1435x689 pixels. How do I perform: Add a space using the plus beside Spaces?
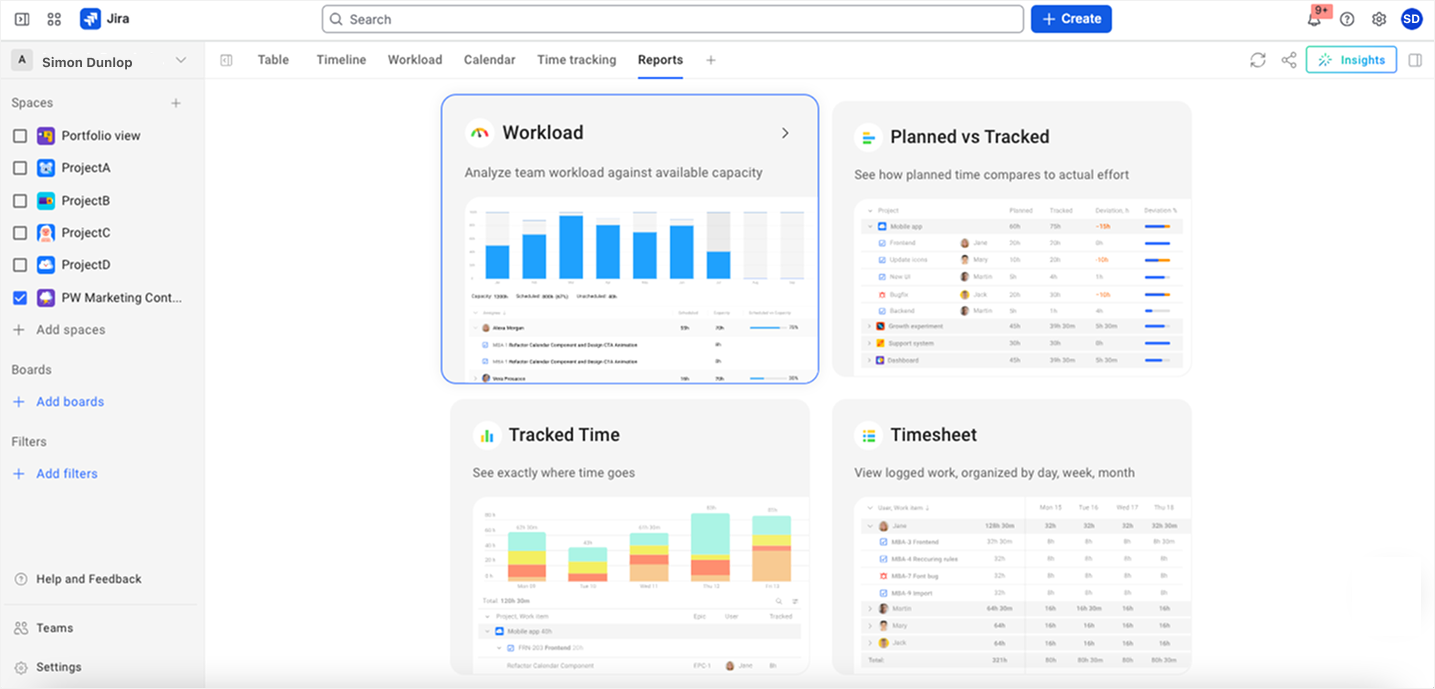[176, 103]
